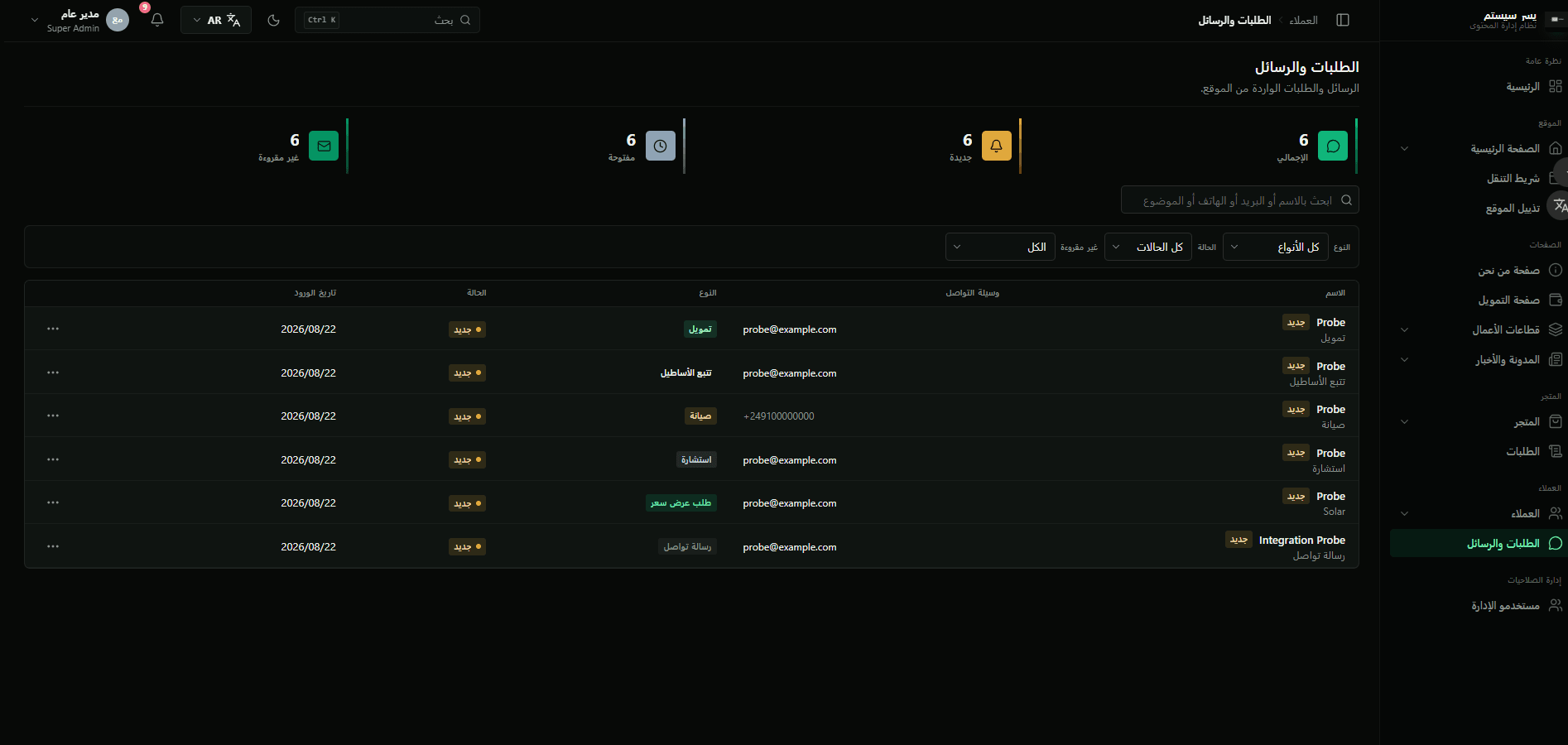Screen dimensions: 1568x745
Task: Click the translate floating icon at sidebar edge
Action: coord(1559,205)
